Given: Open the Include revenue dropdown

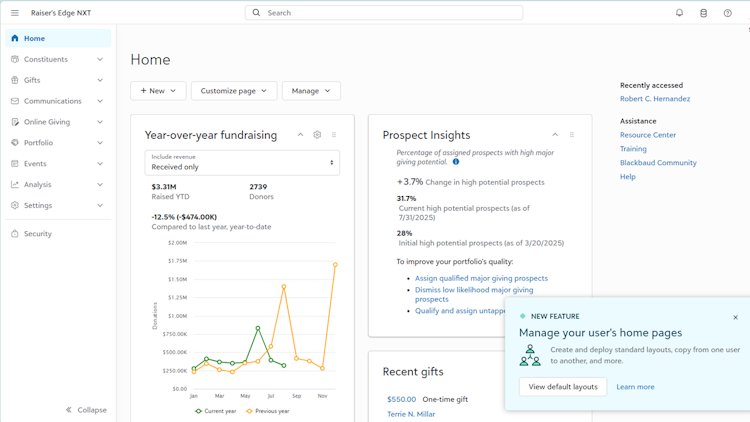Looking at the screenshot, I should [x=242, y=163].
